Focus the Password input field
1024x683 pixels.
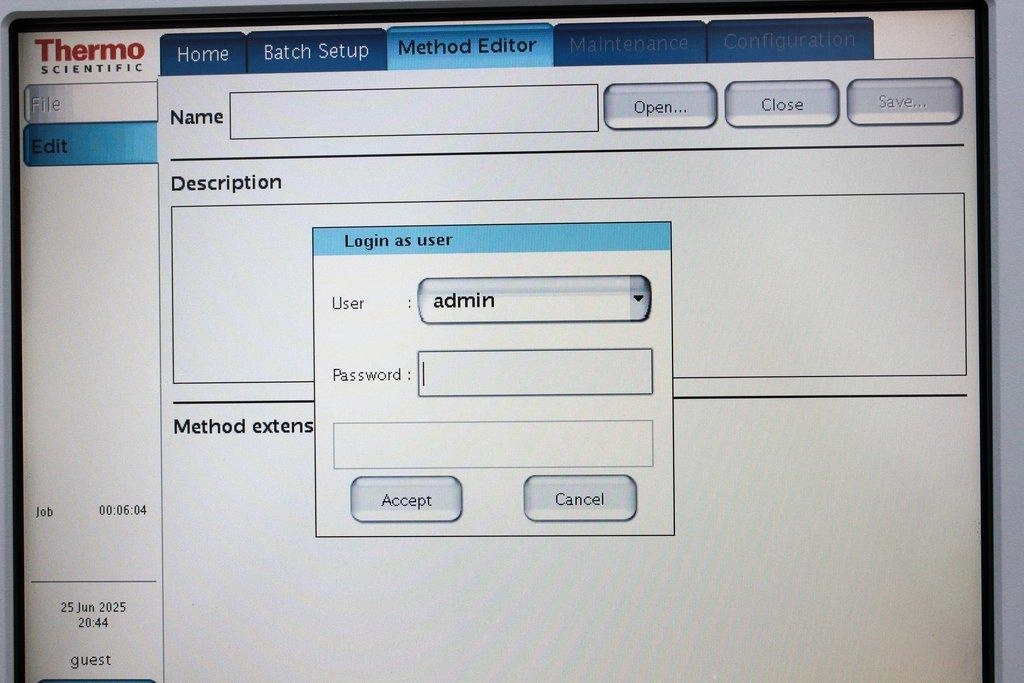(x=535, y=373)
